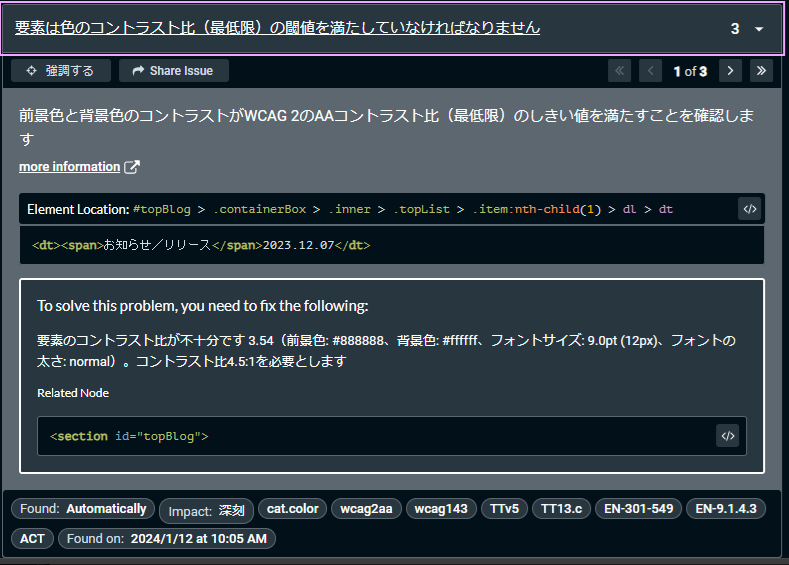Click the TTv5 tag

click(x=504, y=509)
